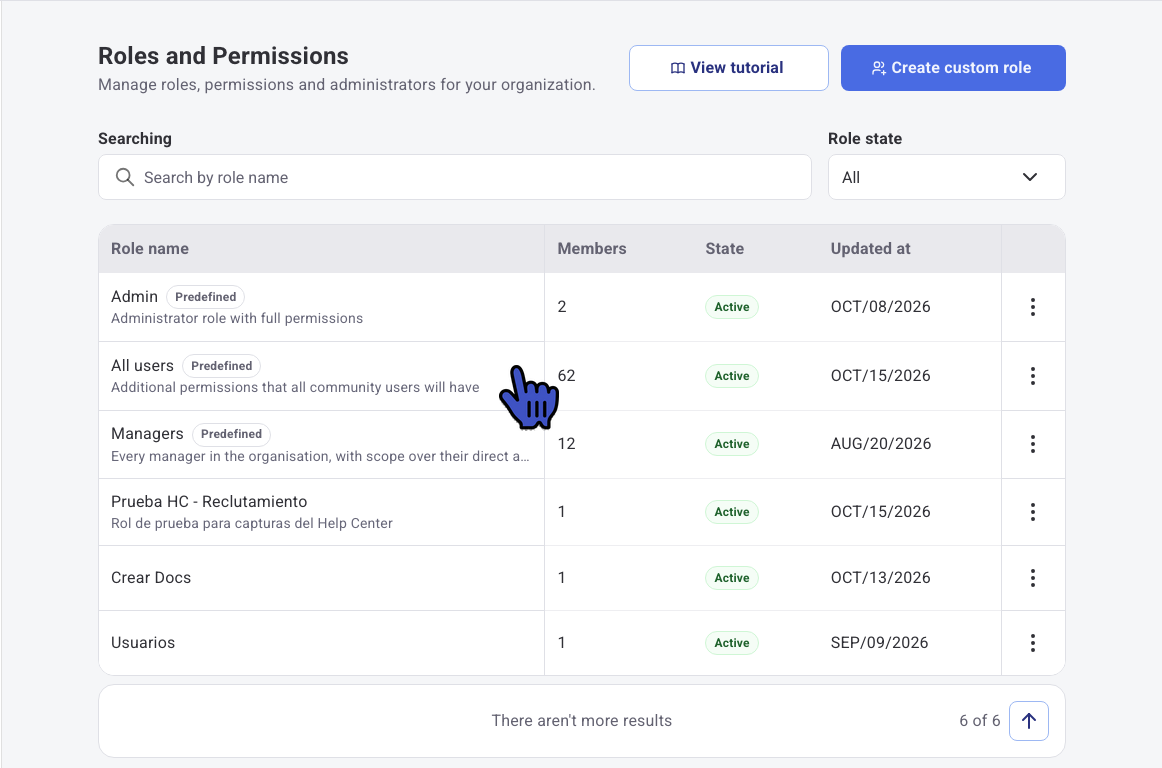Click the 6 of 6 results counter
The width and height of the screenshot is (1162, 768).
(980, 721)
